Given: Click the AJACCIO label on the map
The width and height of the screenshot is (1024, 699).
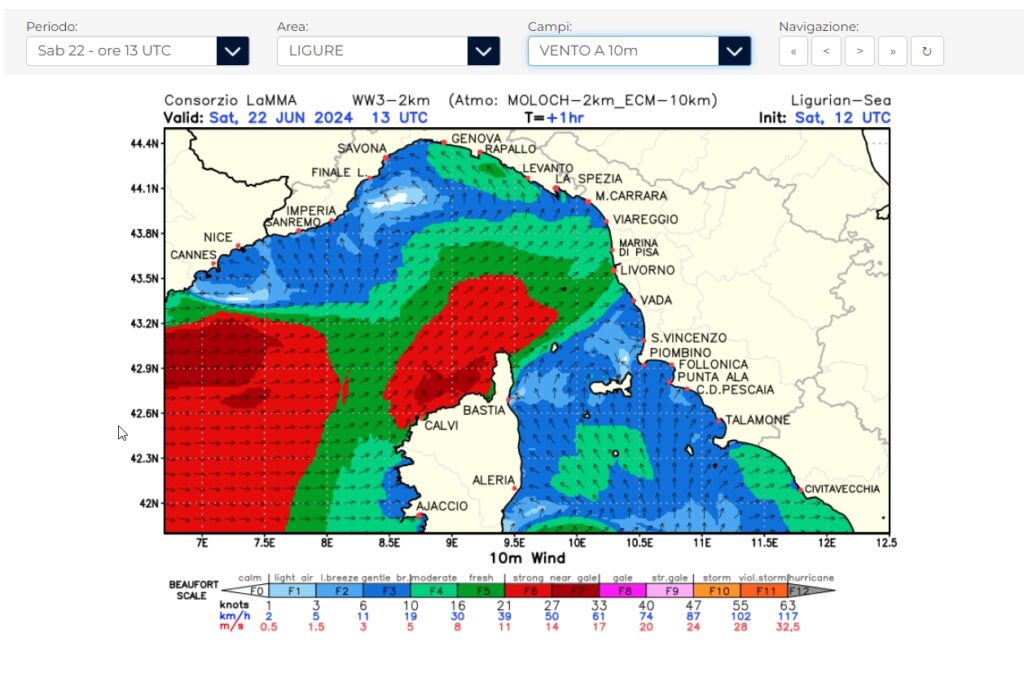Looking at the screenshot, I should click(442, 506).
